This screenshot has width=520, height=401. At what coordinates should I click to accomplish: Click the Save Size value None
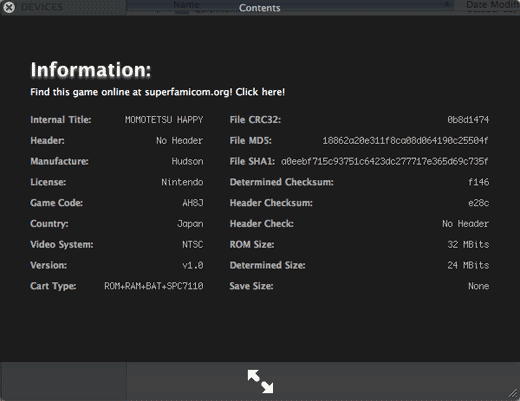click(479, 286)
